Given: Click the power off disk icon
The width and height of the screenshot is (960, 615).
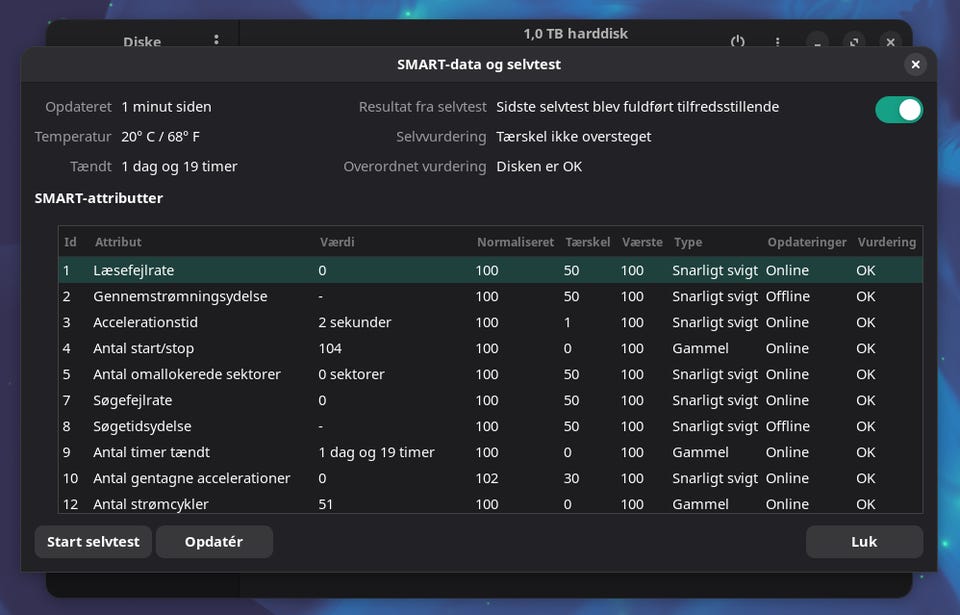Looking at the screenshot, I should (x=738, y=42).
